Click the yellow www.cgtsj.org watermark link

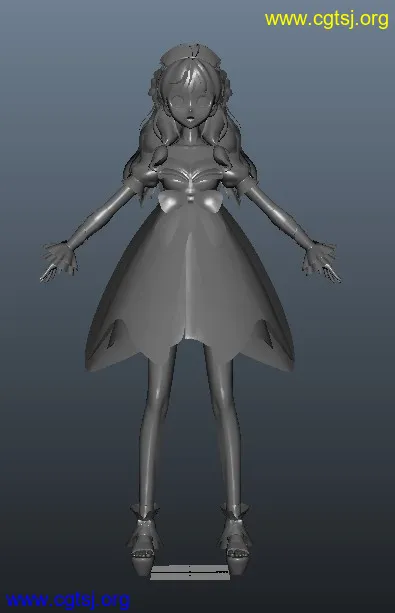point(327,20)
